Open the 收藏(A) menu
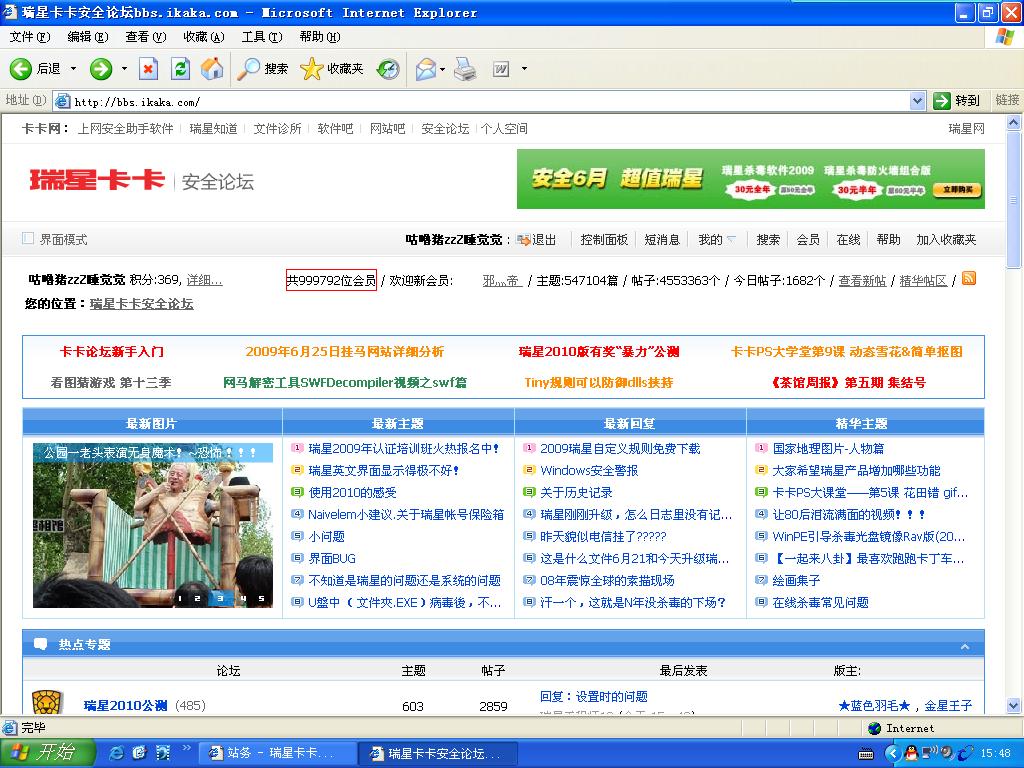The image size is (1024, 768). click(x=203, y=37)
